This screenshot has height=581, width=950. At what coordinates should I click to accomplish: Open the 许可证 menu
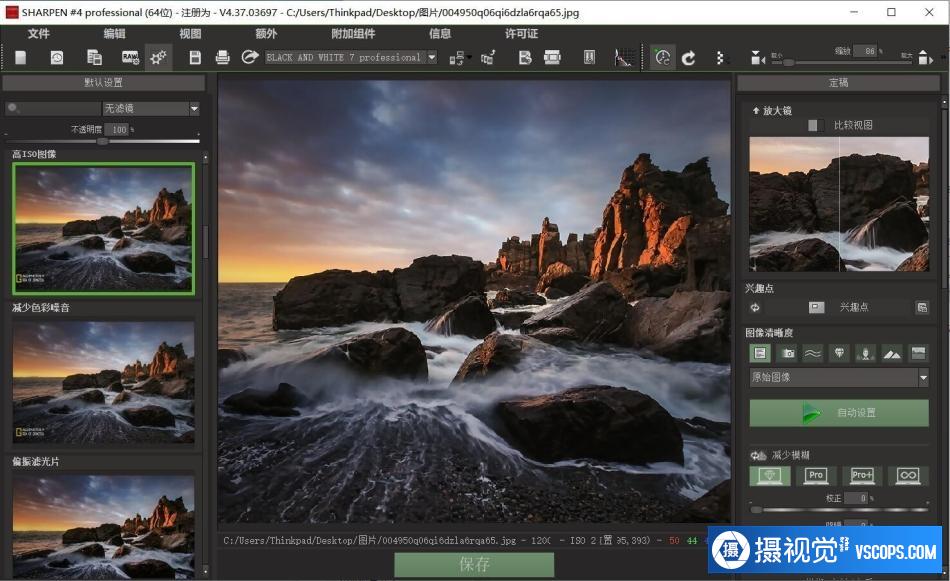(521, 34)
